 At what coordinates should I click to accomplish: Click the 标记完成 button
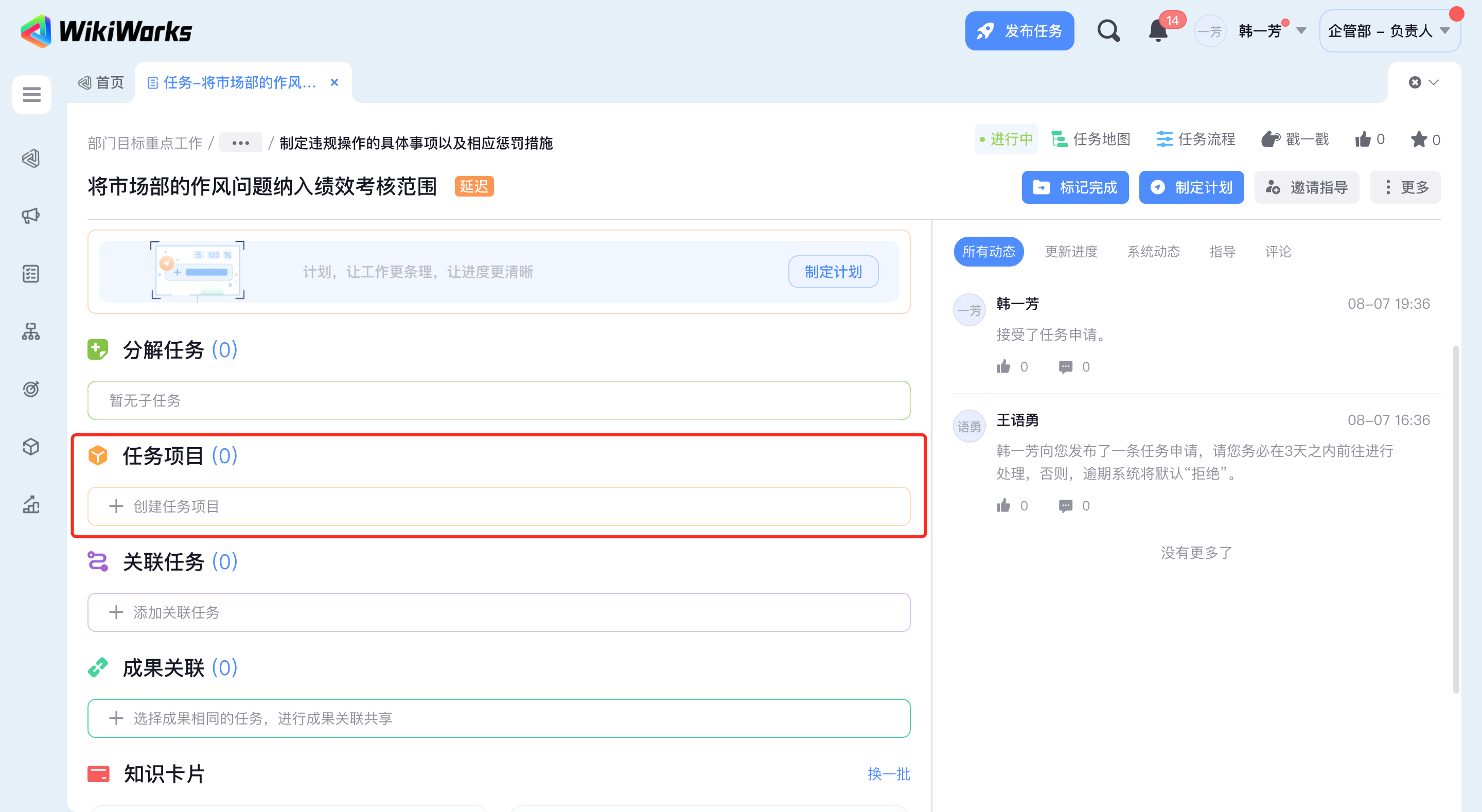[x=1074, y=188]
